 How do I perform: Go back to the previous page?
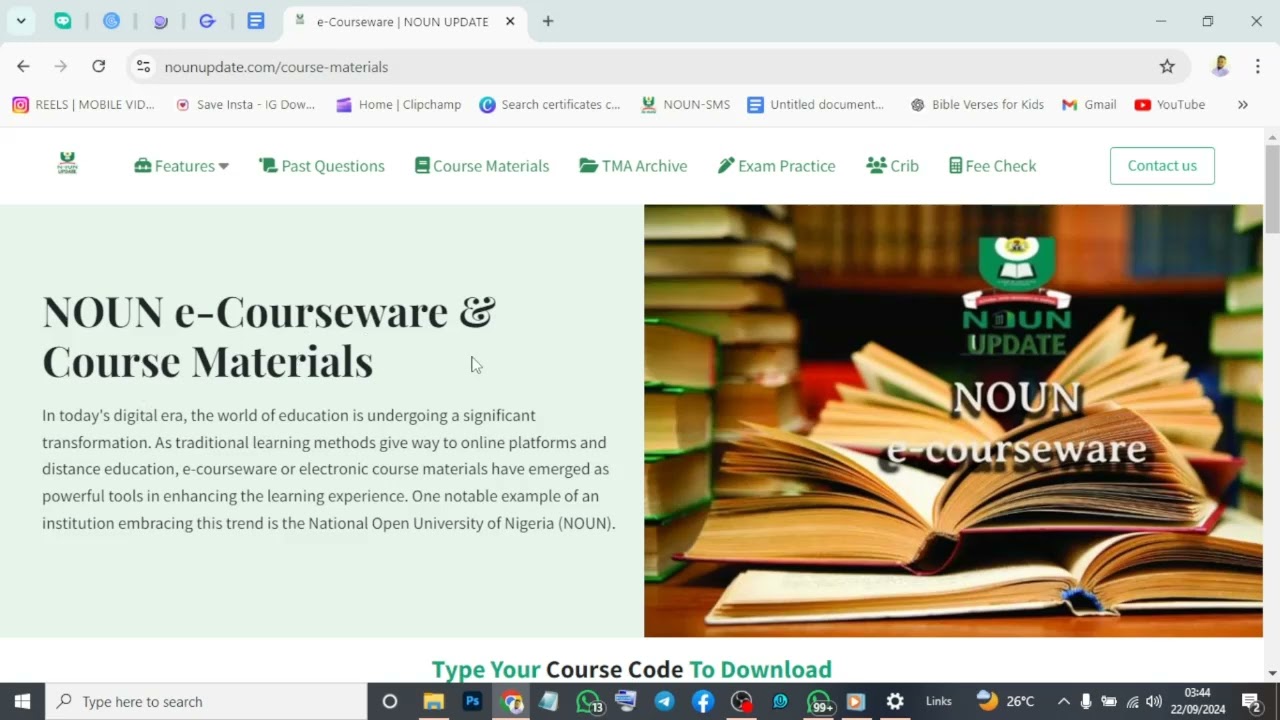point(23,67)
